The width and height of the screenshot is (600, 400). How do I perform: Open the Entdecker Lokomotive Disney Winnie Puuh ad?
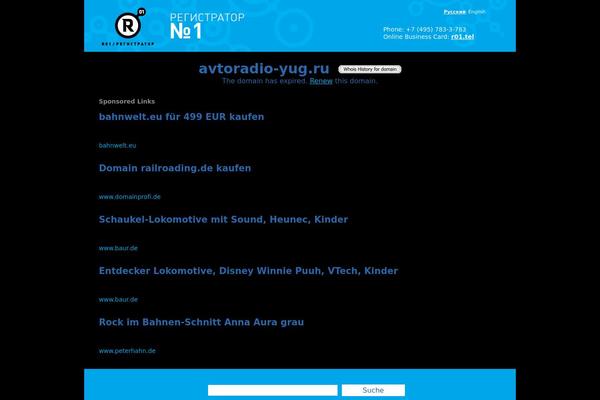click(x=248, y=271)
